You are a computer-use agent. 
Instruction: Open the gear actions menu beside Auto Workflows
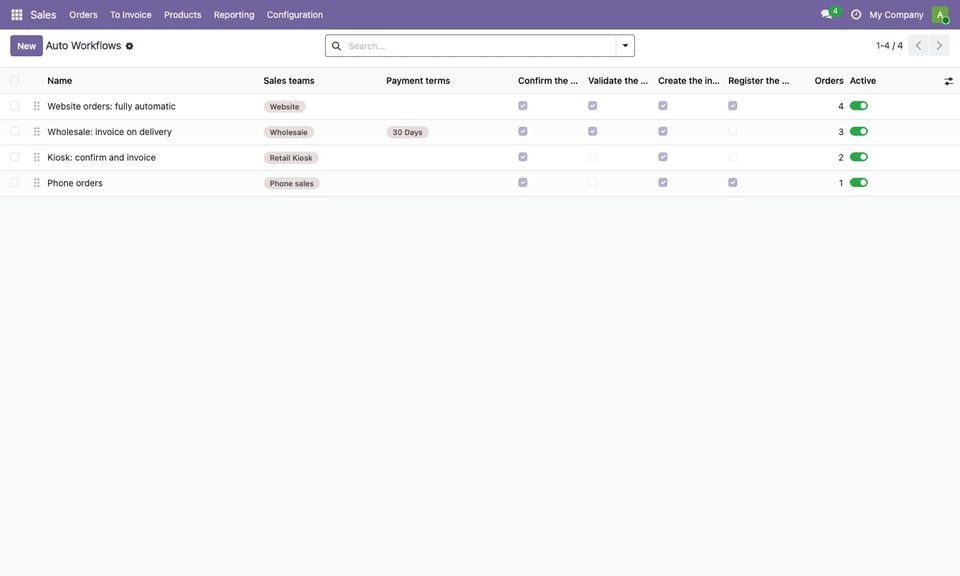[x=129, y=46]
